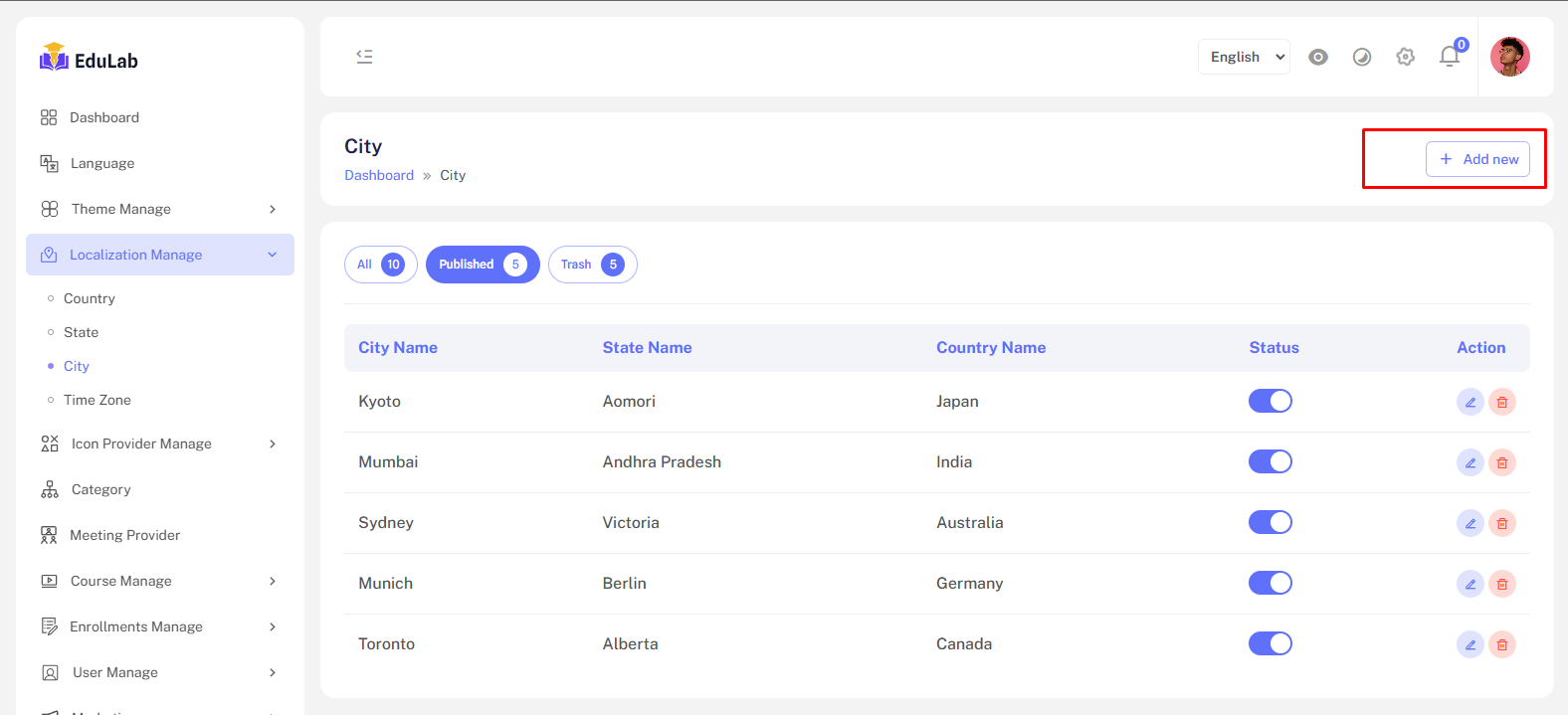This screenshot has width=1568, height=715.
Task: Select the All cities tab
Action: click(x=380, y=265)
